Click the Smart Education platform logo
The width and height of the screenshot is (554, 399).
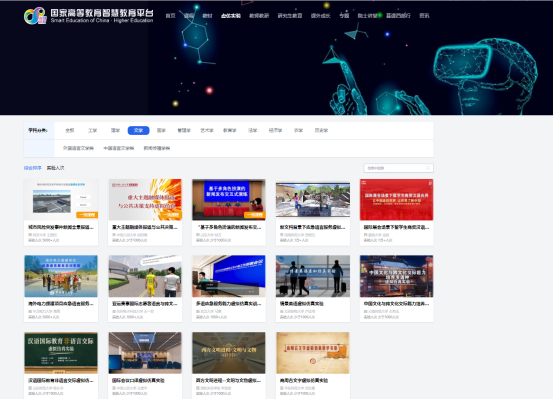(89, 16)
